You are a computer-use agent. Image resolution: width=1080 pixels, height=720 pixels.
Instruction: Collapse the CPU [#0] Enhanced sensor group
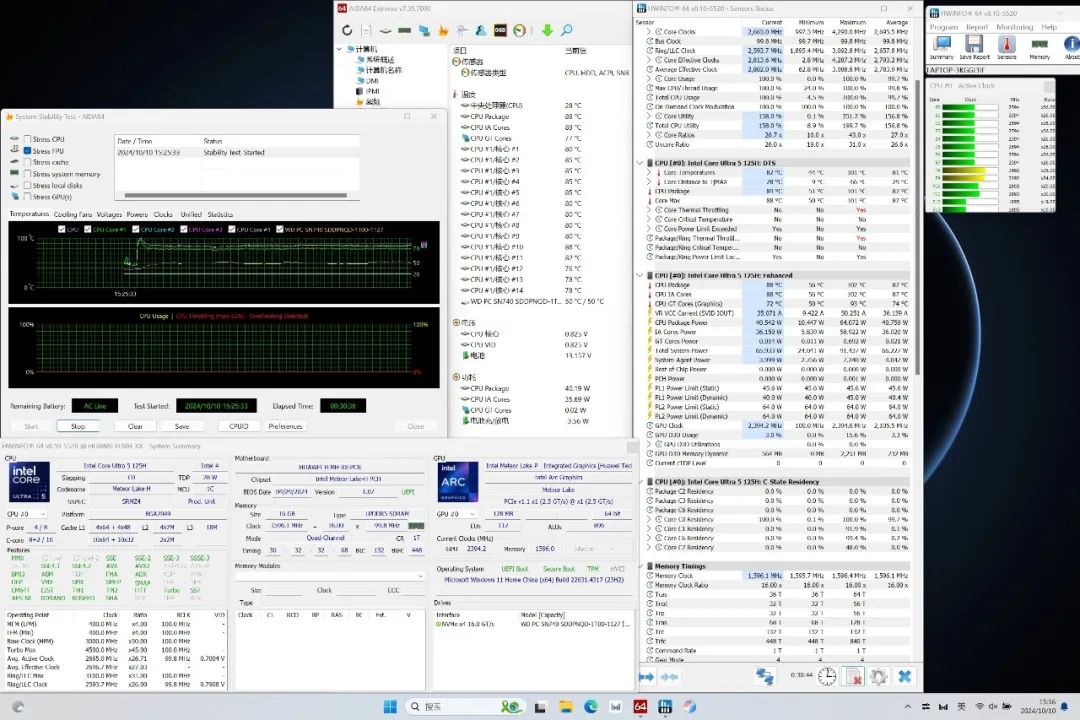[640, 276]
